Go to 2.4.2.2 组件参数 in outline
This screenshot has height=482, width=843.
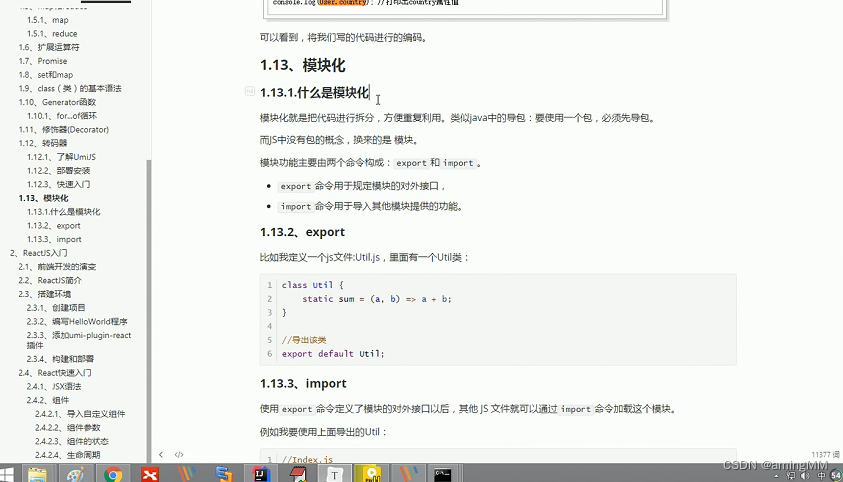pyautogui.click(x=68, y=428)
